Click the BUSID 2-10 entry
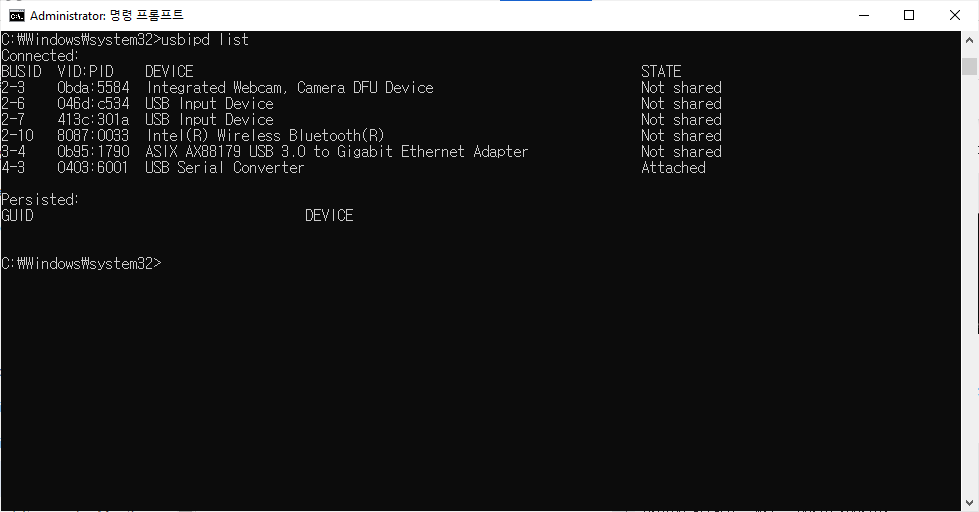Screen dimensions: 979x512 [18, 136]
